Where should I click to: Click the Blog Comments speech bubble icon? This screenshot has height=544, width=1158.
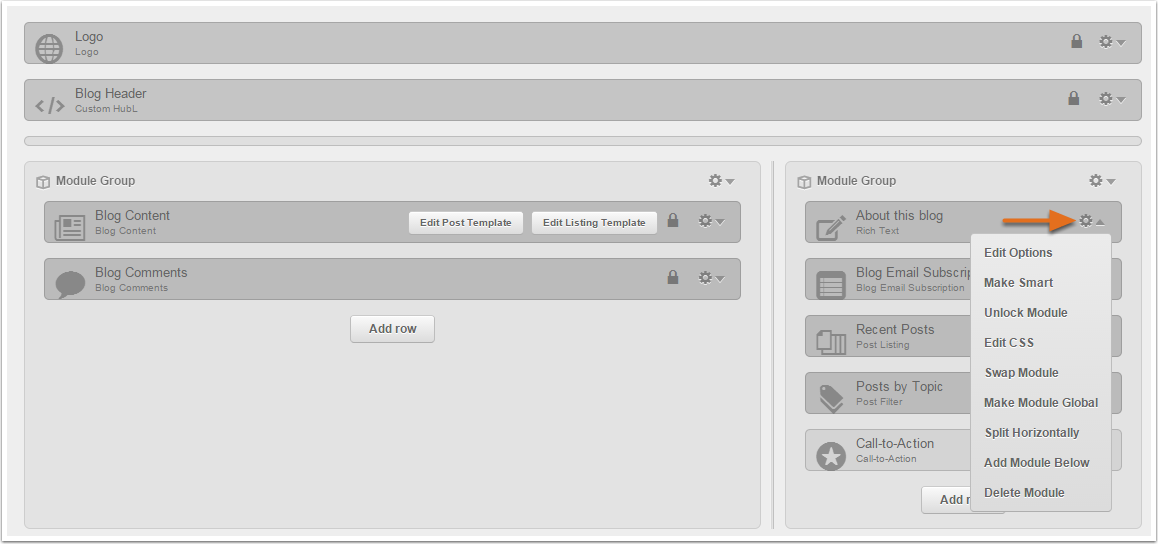click(70, 284)
